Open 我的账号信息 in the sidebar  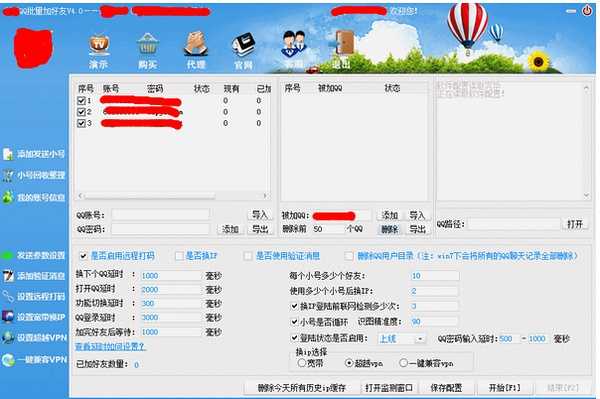point(34,197)
